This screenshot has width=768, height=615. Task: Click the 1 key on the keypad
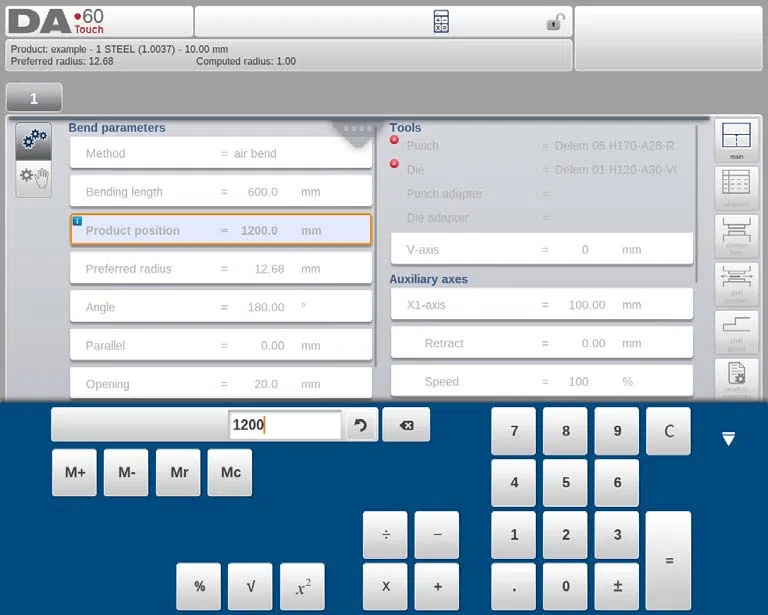pyautogui.click(x=514, y=534)
